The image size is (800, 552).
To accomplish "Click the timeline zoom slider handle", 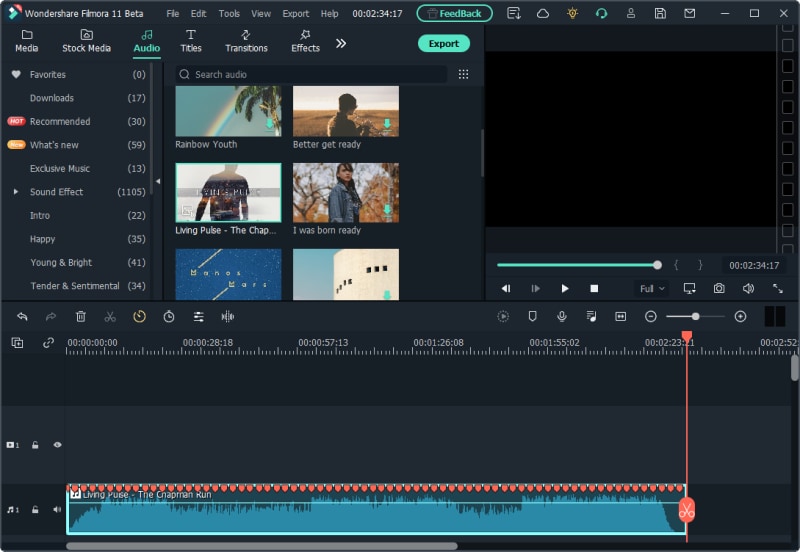I will 695,316.
